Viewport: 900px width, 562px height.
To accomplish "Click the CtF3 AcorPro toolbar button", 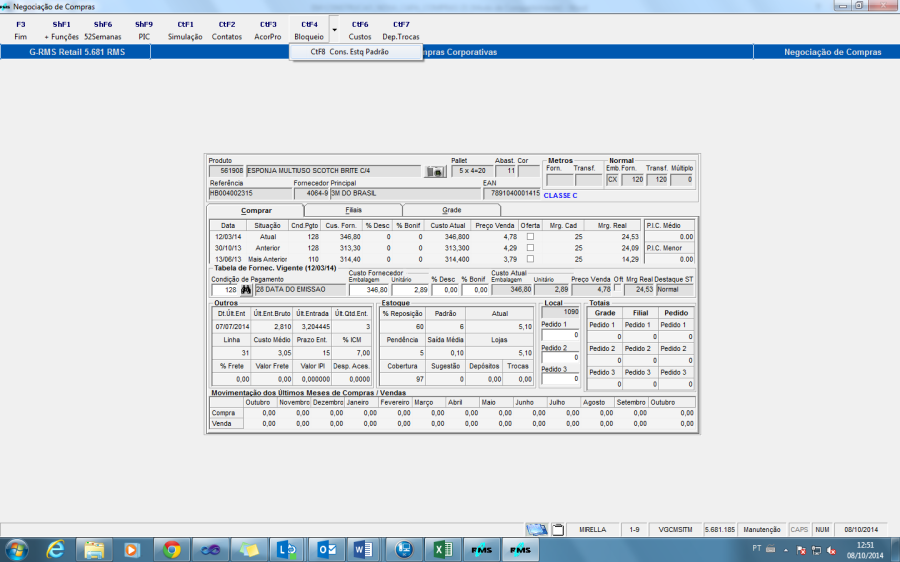I will 268,30.
